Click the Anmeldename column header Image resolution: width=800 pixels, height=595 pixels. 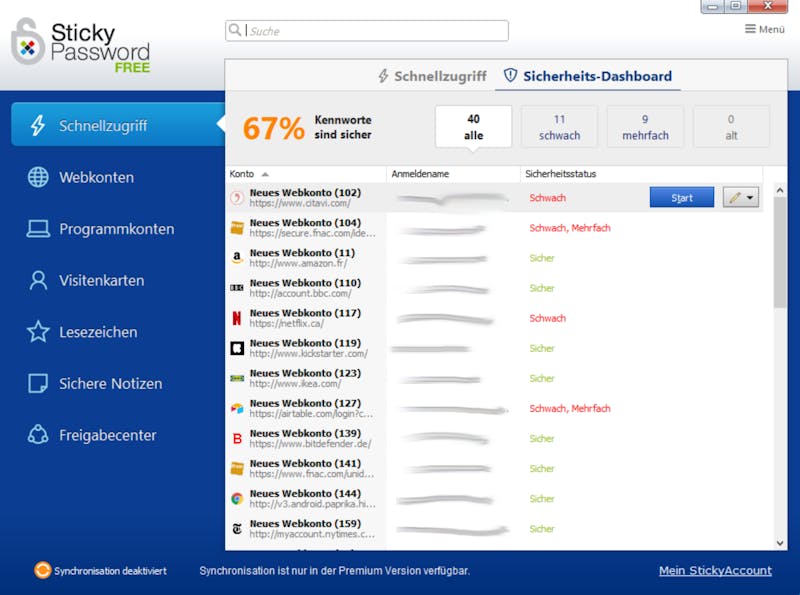(x=453, y=173)
